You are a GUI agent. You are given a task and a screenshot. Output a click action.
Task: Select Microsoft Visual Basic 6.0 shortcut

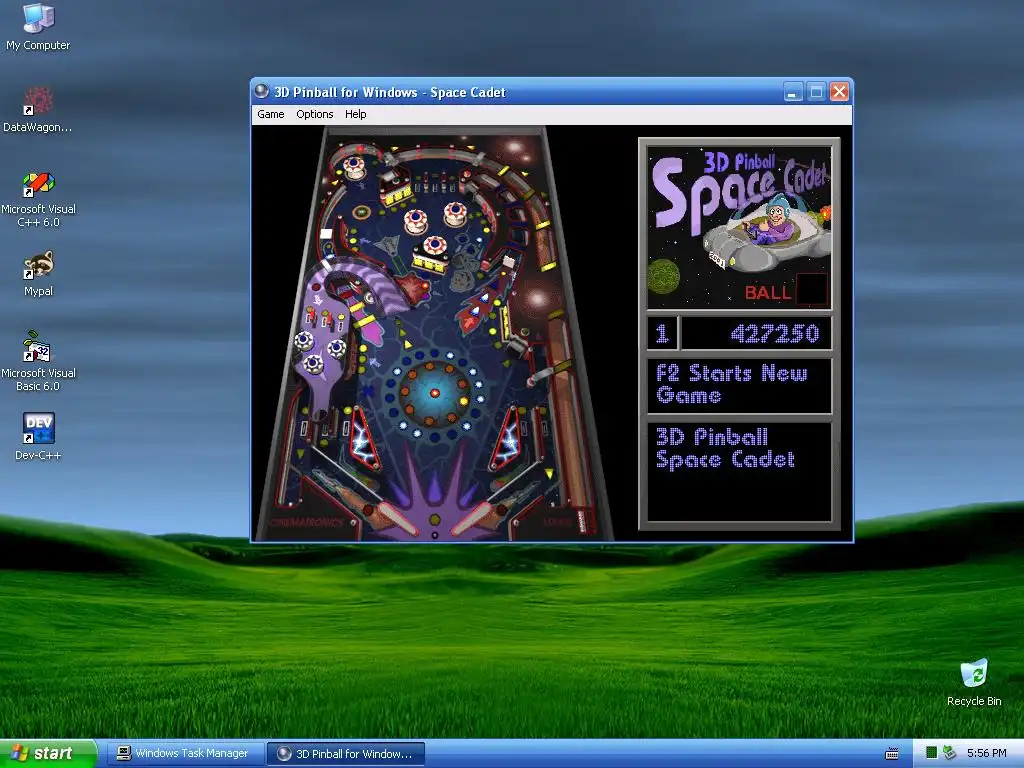[x=38, y=361]
